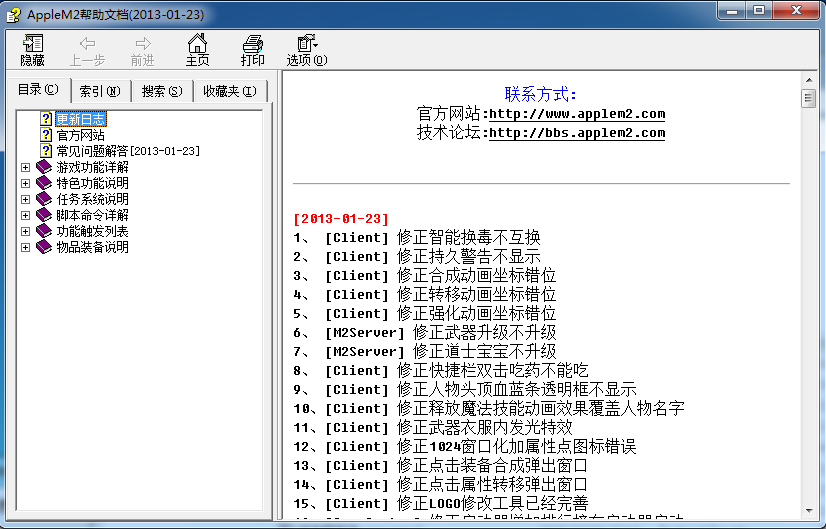The width and height of the screenshot is (826, 529).
Task: Expand the 任务系统说明 tree node
Action: coord(25,199)
